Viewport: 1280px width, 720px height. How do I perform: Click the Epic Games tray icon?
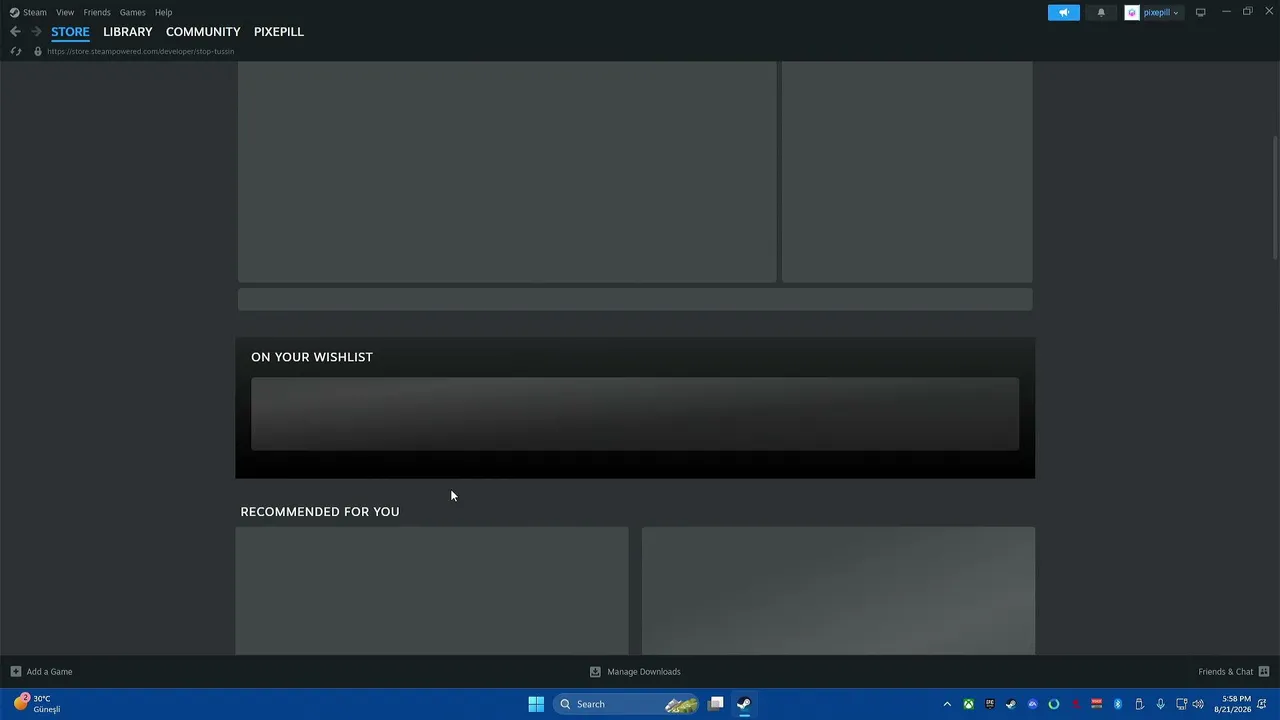tap(990, 704)
